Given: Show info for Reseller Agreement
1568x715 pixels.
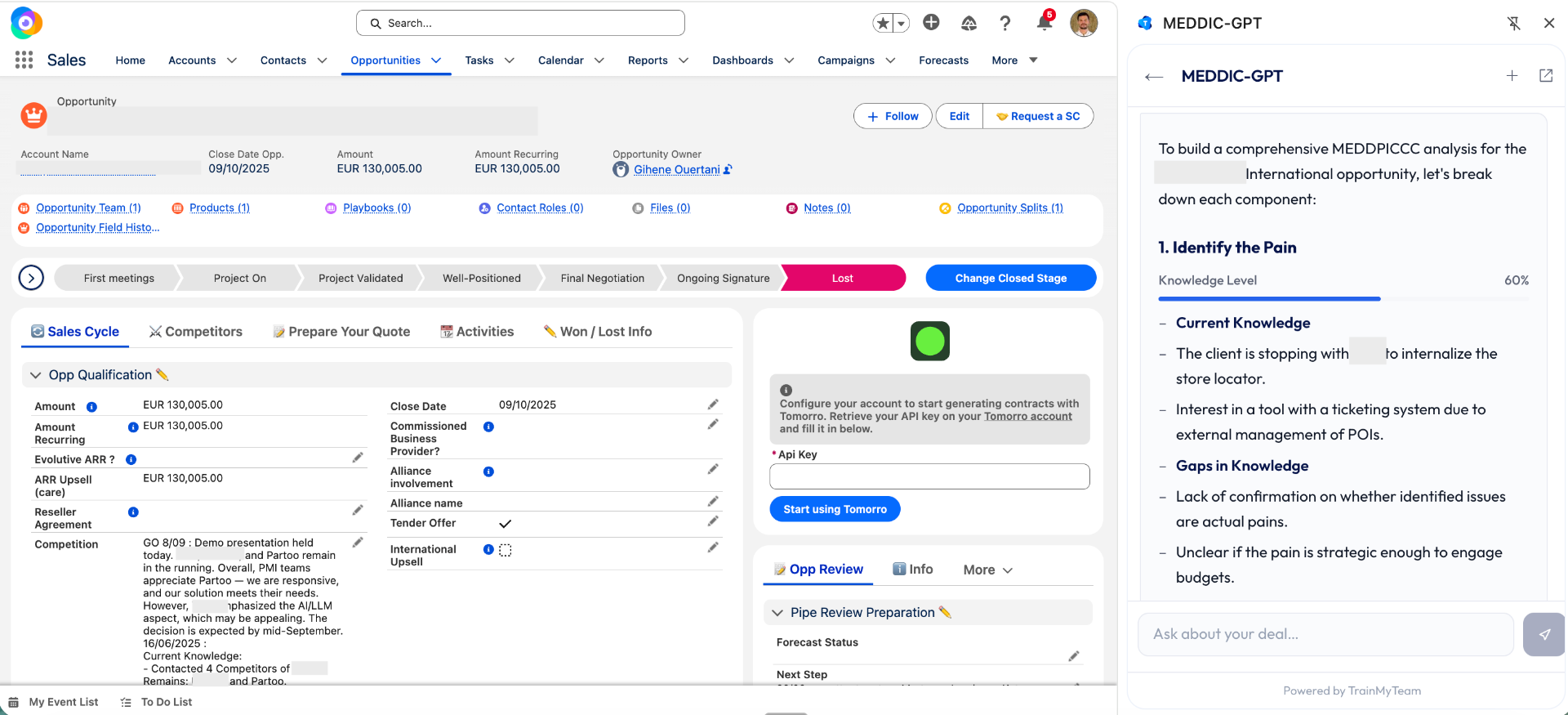Looking at the screenshot, I should tap(133, 512).
